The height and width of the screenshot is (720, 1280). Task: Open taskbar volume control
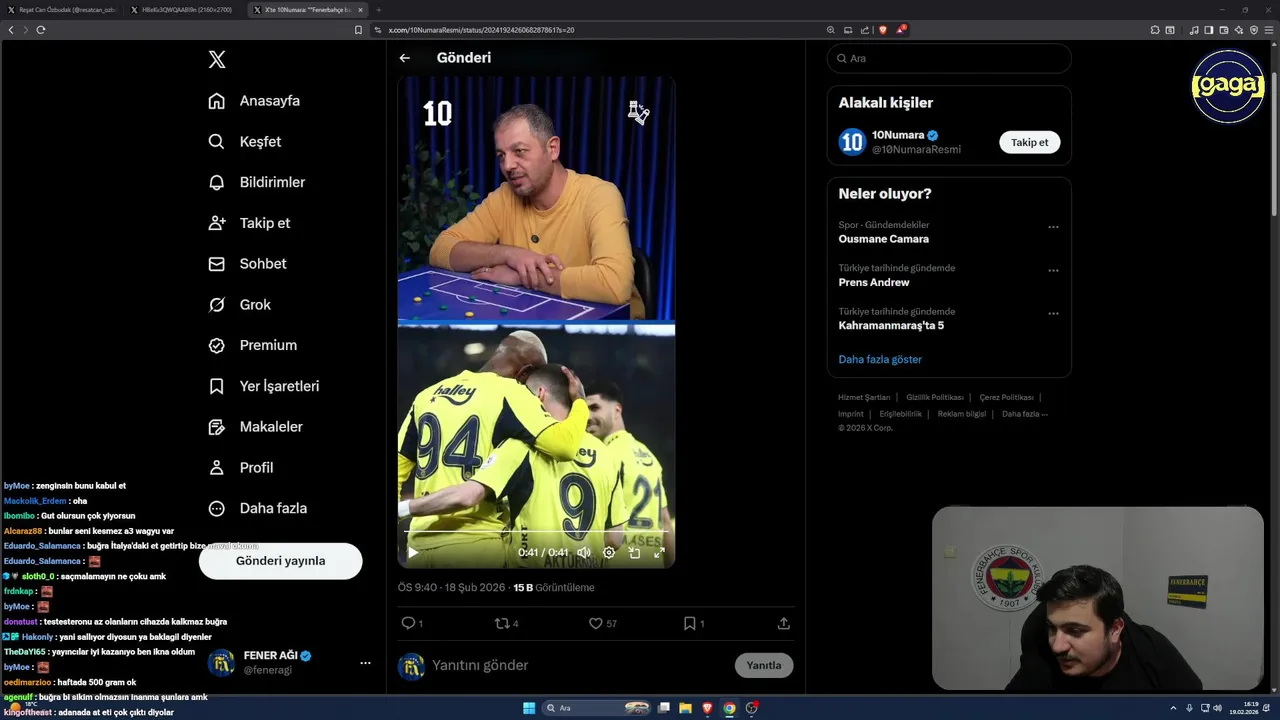pyautogui.click(x=1217, y=708)
